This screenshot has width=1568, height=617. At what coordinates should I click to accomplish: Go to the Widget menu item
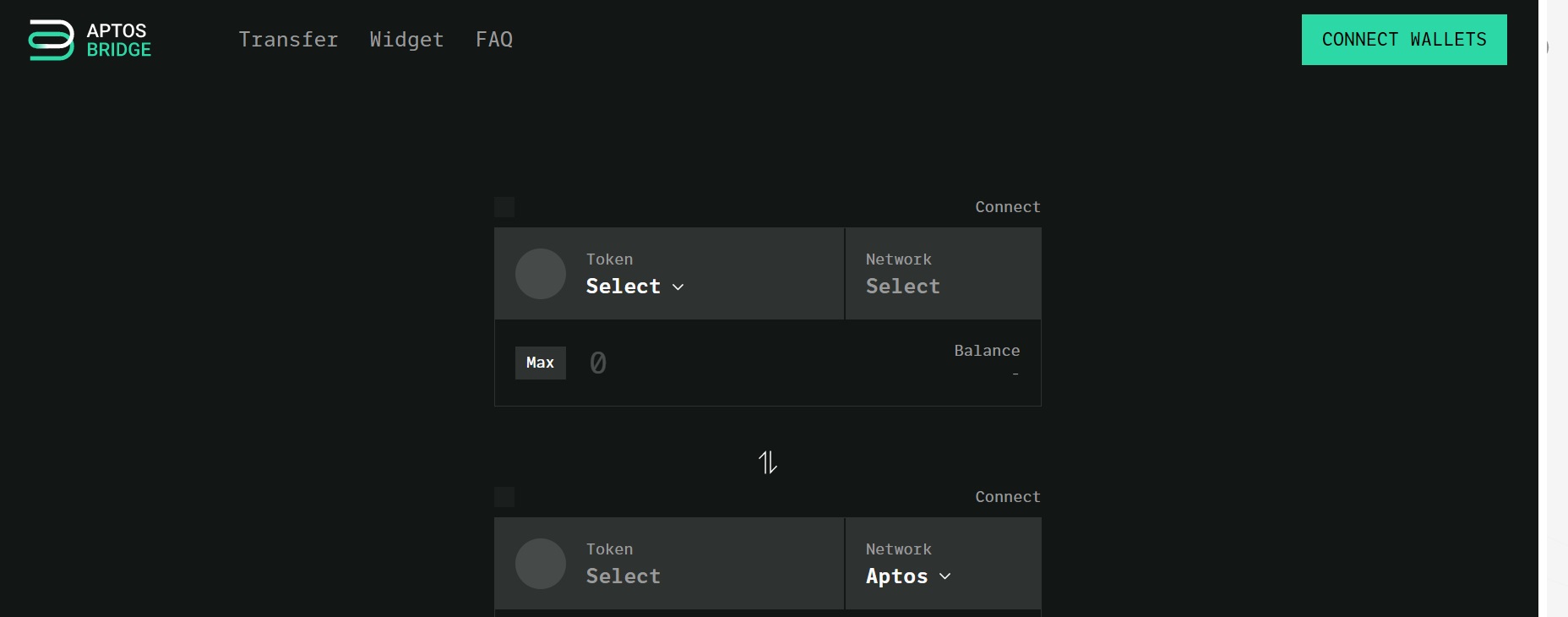(x=406, y=40)
